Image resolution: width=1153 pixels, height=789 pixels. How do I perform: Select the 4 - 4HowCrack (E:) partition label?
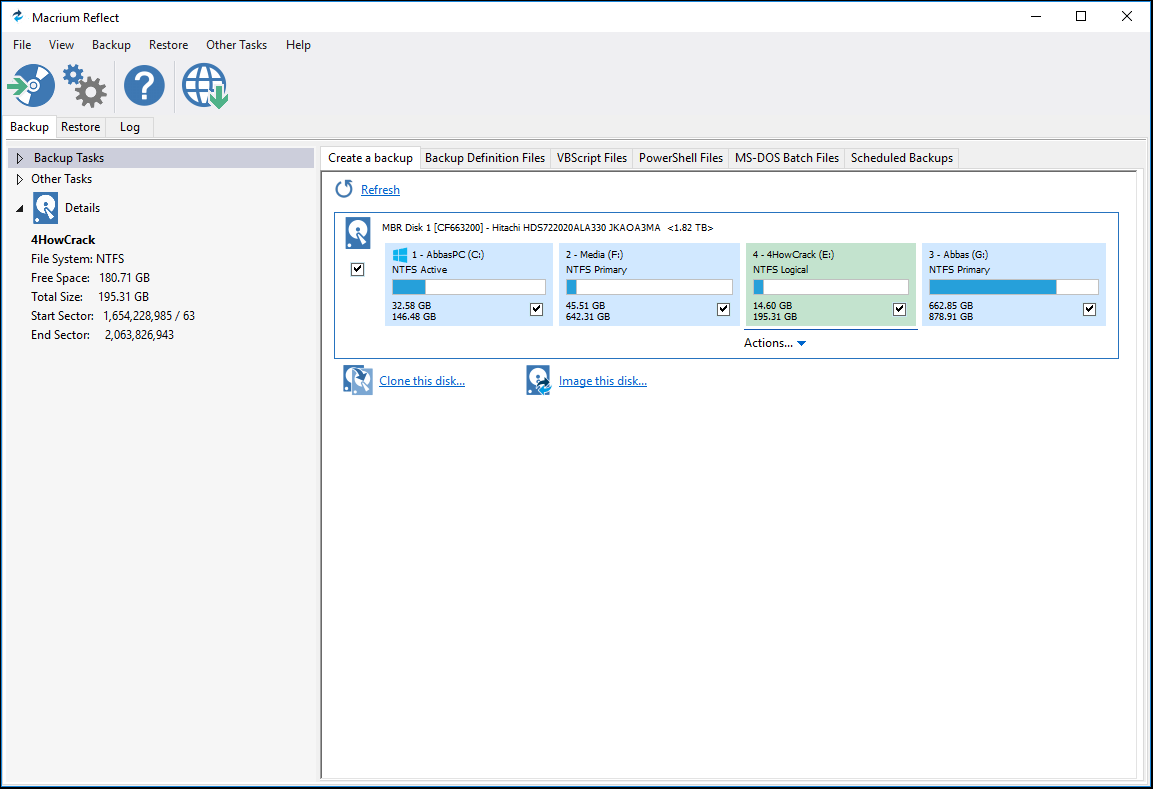tap(793, 254)
